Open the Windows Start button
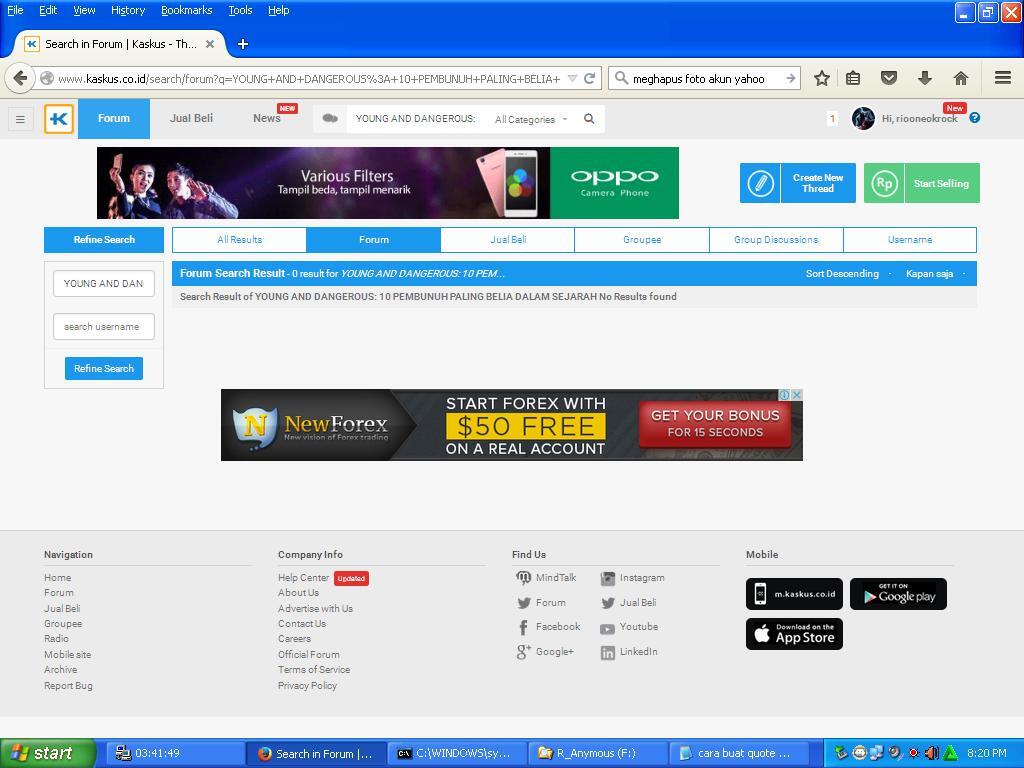 (x=48, y=754)
